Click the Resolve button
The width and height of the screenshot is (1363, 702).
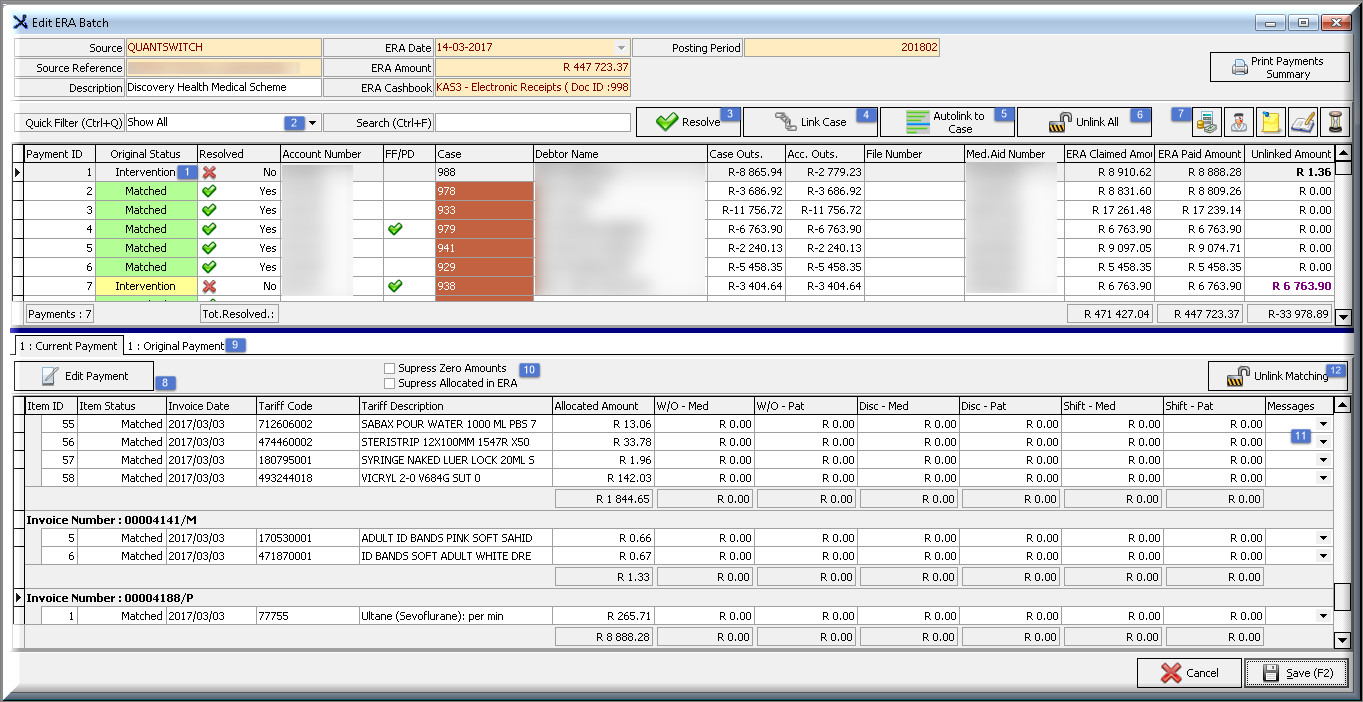tap(688, 122)
